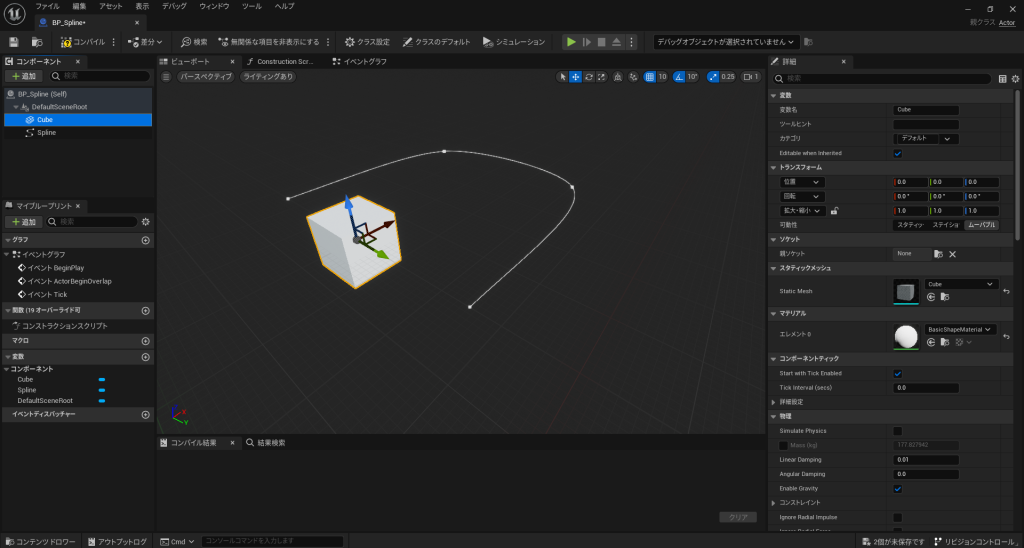
Task: Collapse the トランスフォーム section
Action: 773,167
